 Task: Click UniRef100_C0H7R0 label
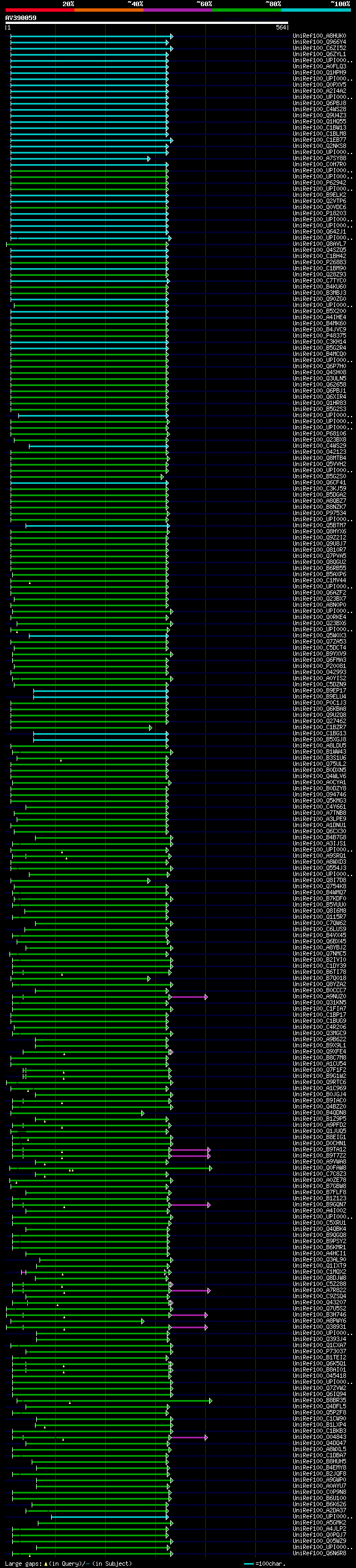pos(319,164)
